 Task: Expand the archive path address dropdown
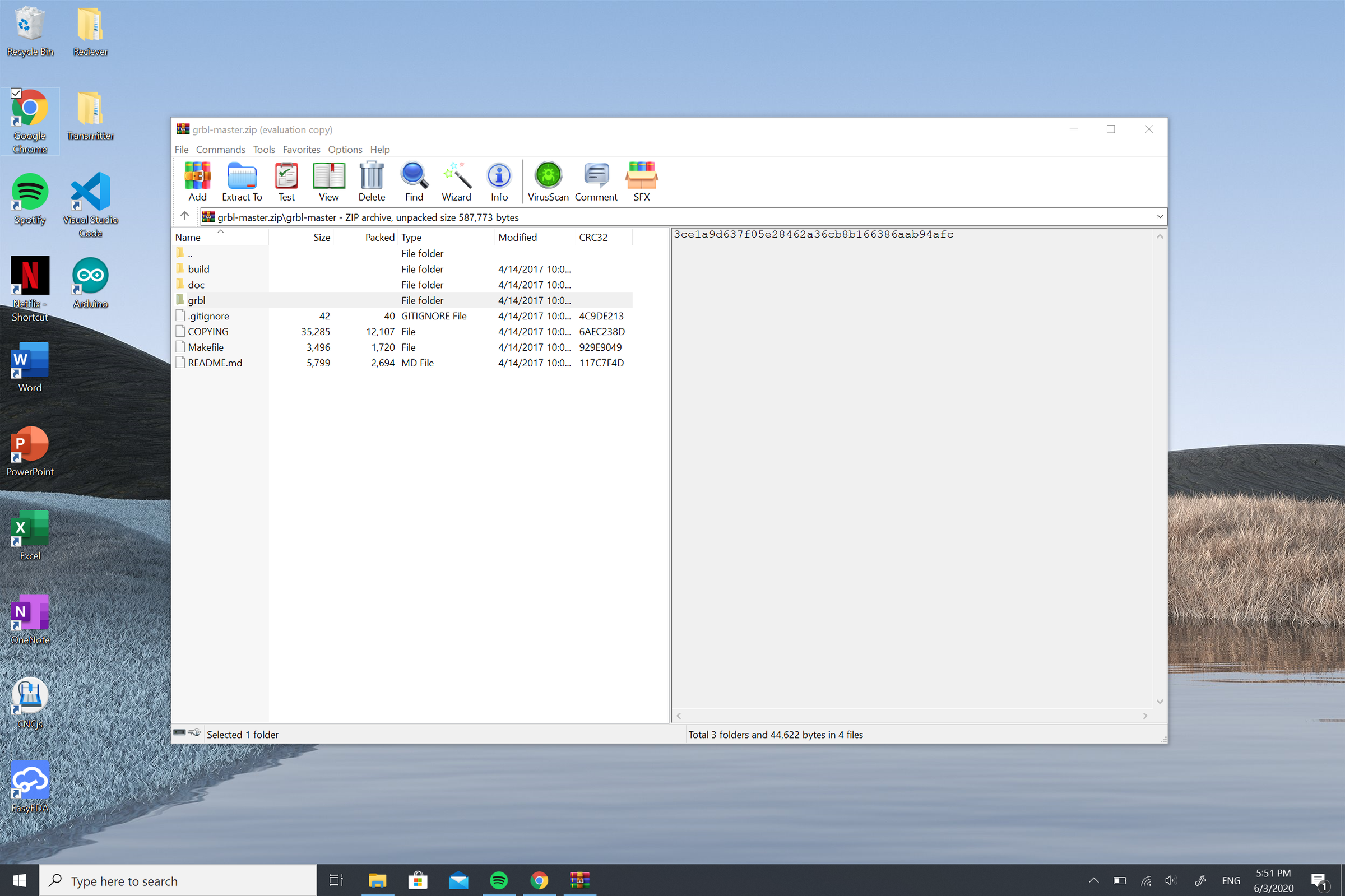[1160, 216]
